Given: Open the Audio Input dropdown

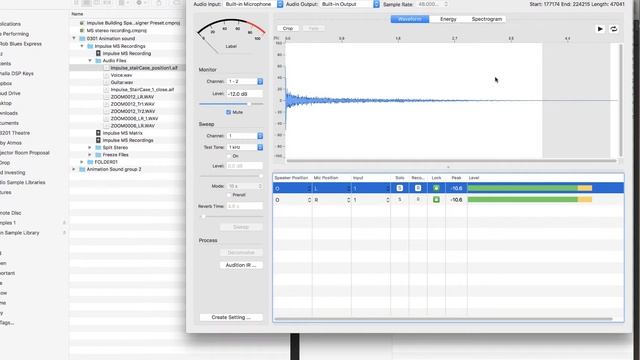Looking at the screenshot, I should click(x=253, y=4).
